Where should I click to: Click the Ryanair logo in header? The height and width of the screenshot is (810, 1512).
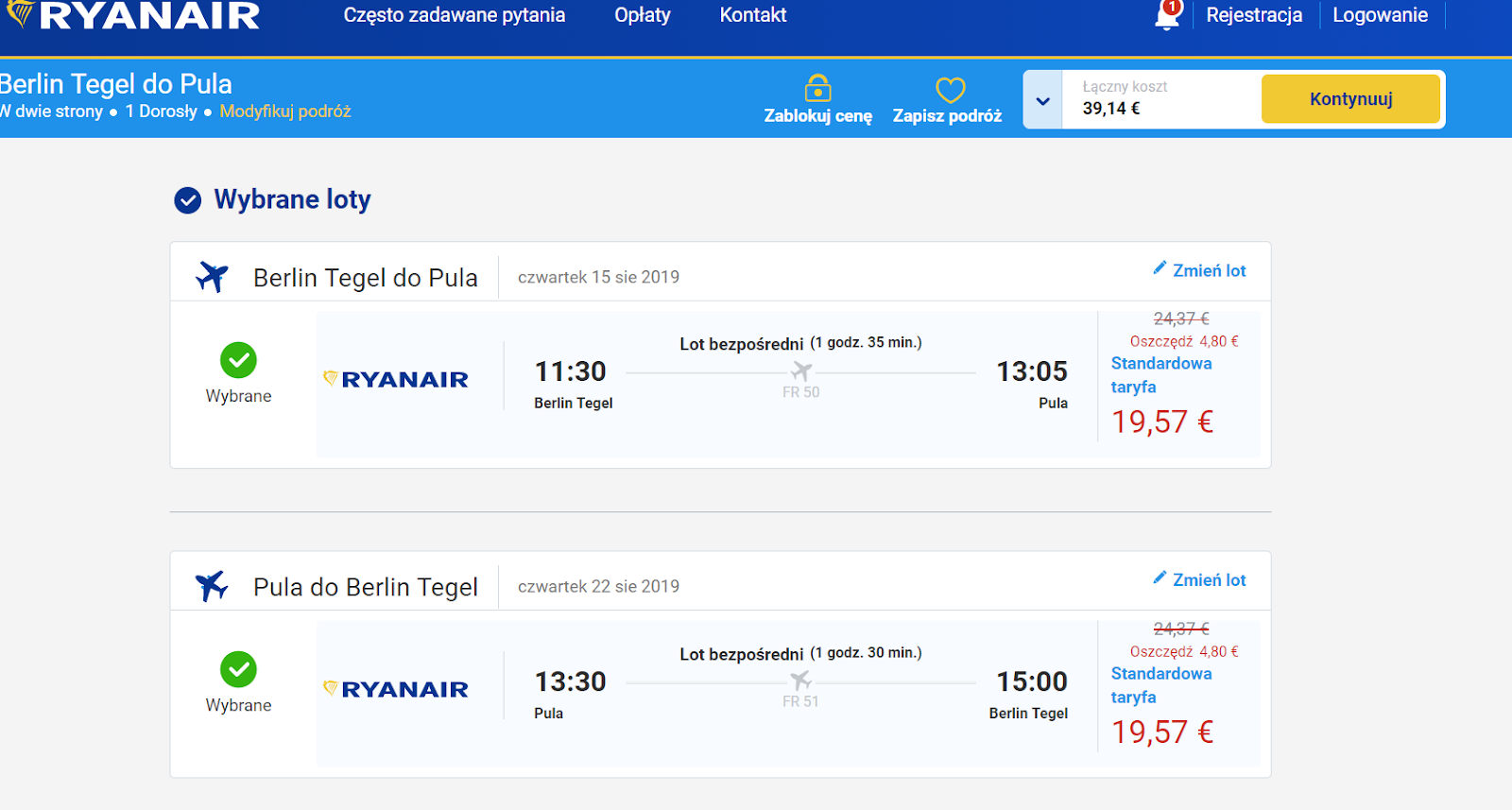[133, 15]
